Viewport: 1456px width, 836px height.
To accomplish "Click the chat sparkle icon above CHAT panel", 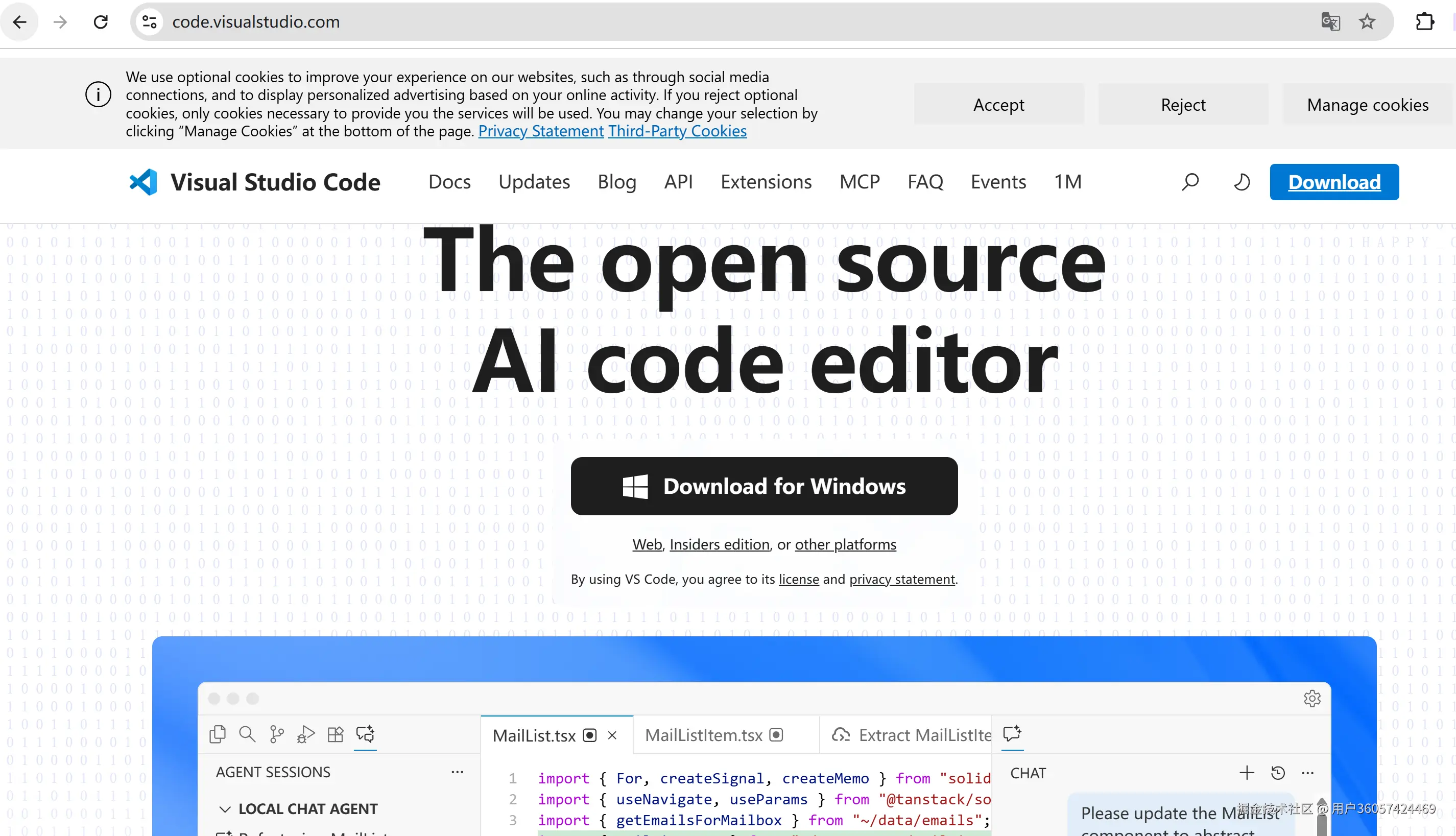I will point(1012,733).
